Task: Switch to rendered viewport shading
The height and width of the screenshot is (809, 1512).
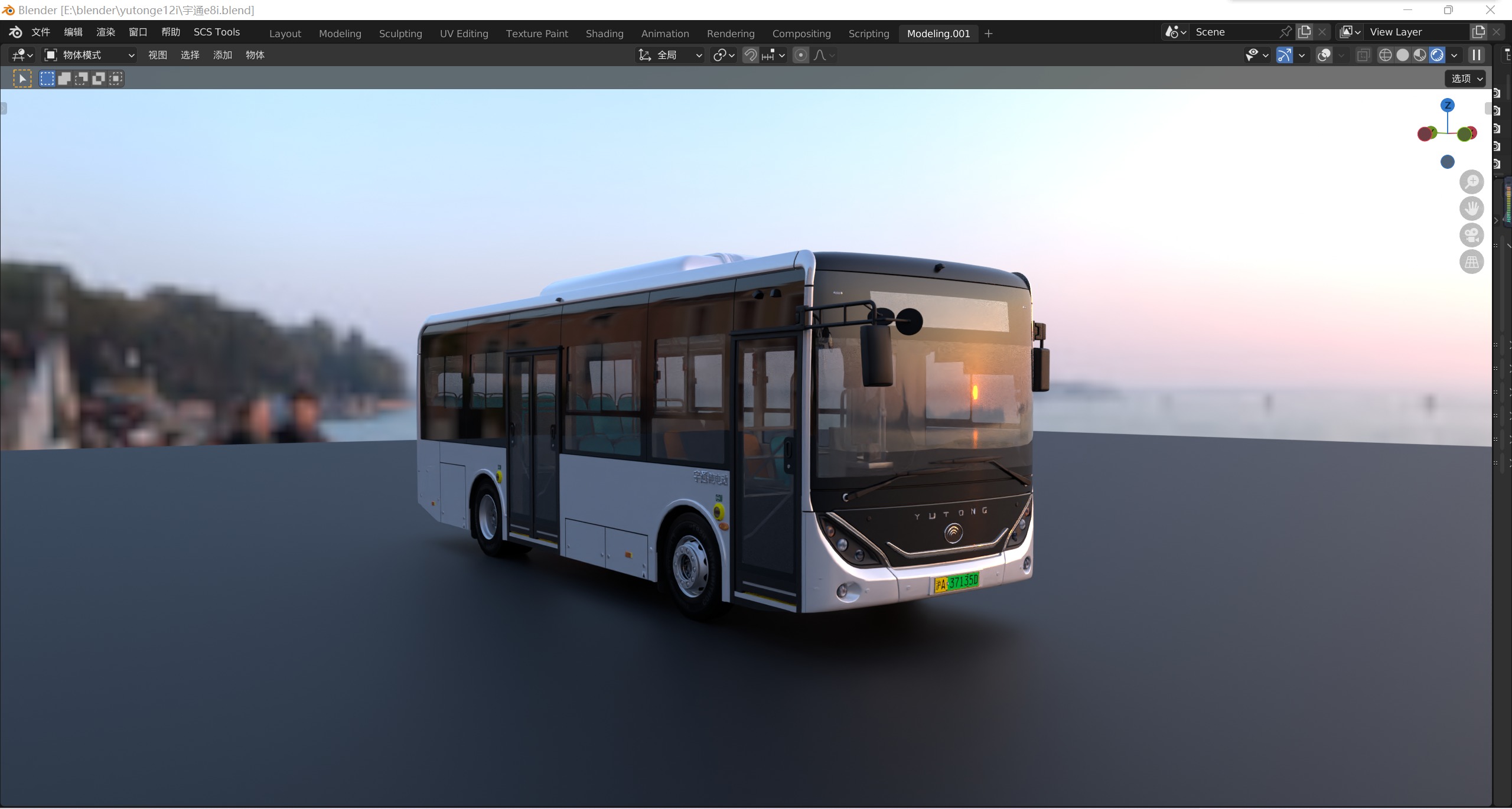Action: [1436, 55]
